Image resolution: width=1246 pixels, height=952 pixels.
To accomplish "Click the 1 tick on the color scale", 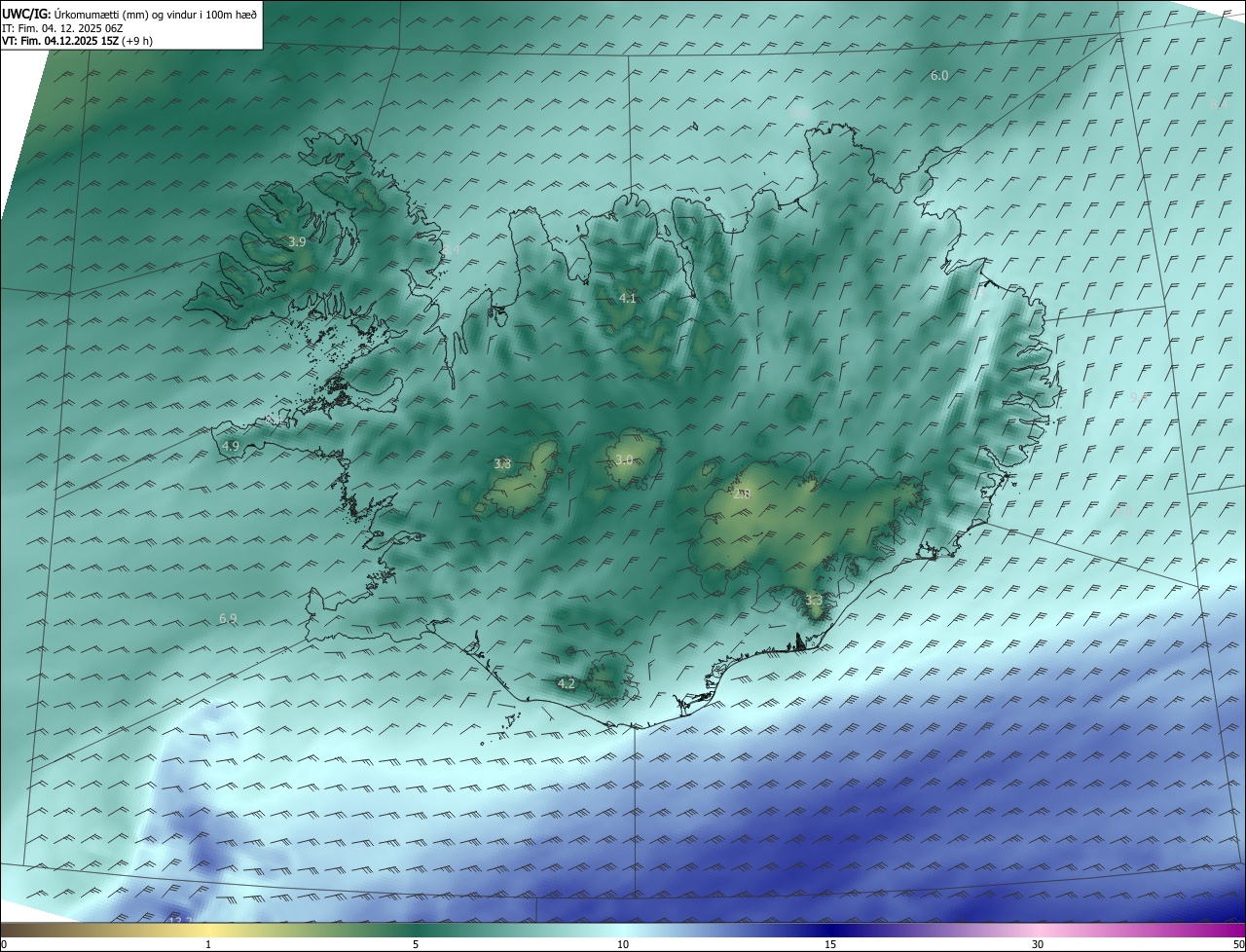I will coord(208,944).
